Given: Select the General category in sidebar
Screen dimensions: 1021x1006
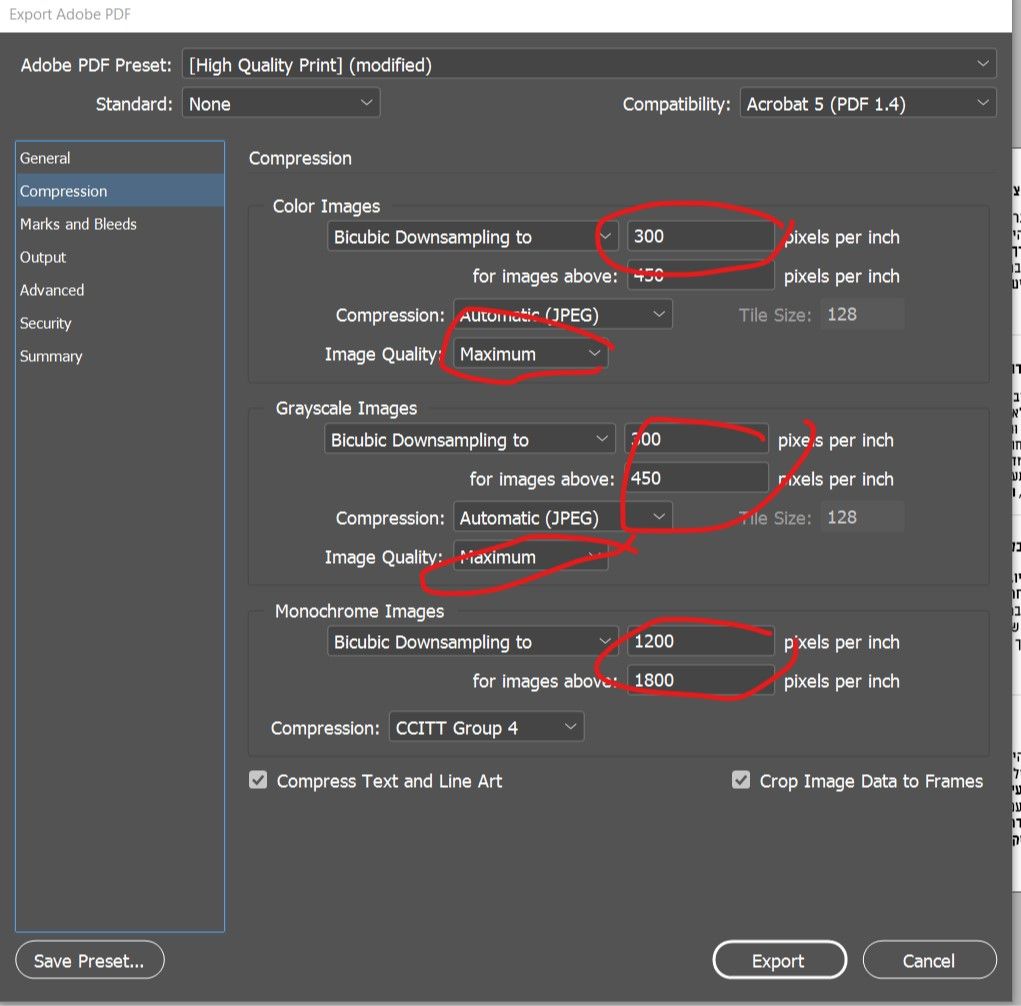Looking at the screenshot, I should tap(46, 158).
